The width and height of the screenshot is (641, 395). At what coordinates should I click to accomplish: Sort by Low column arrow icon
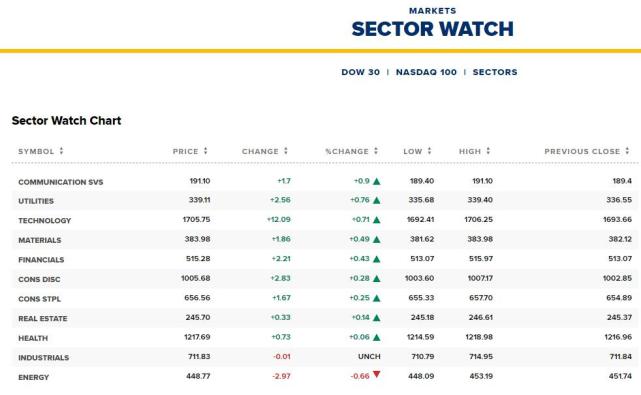tap(429, 151)
